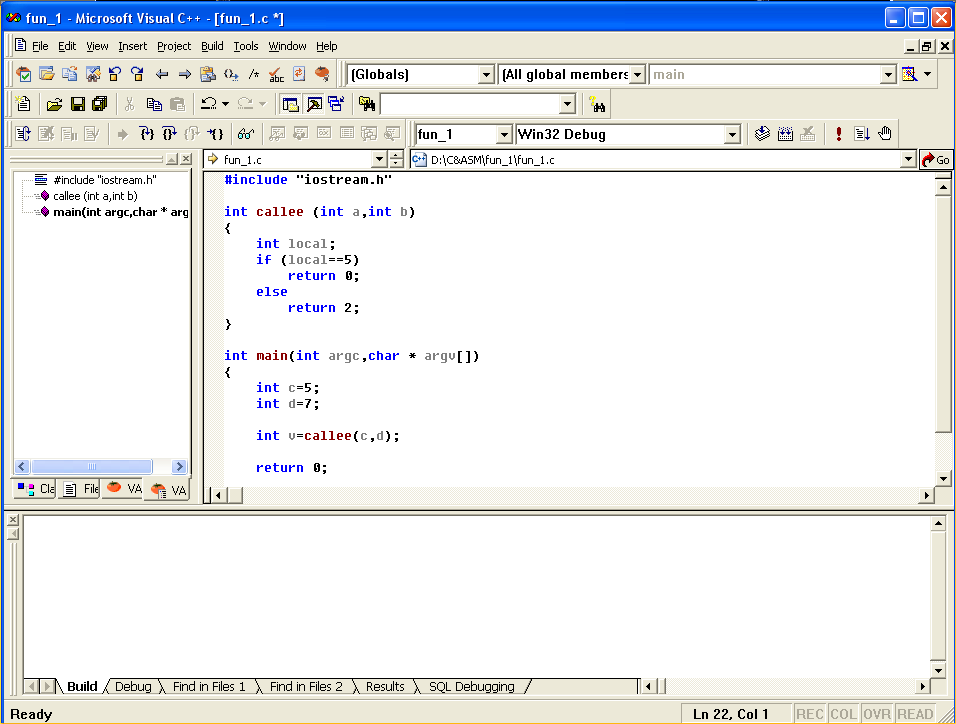The width and height of the screenshot is (956, 724).
Task: Open the Win32 Debug configuration dropdown
Action: coord(732,134)
